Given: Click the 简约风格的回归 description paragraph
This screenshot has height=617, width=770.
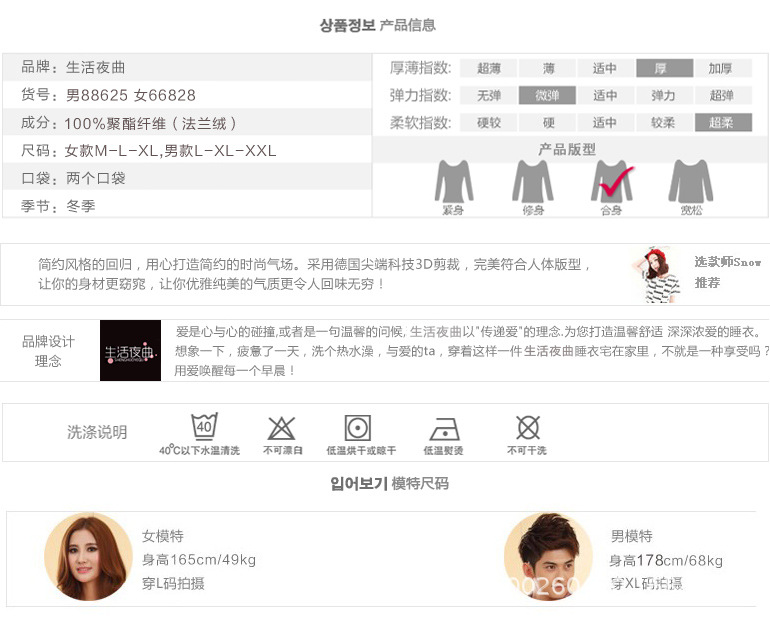Looking at the screenshot, I should (x=314, y=274).
